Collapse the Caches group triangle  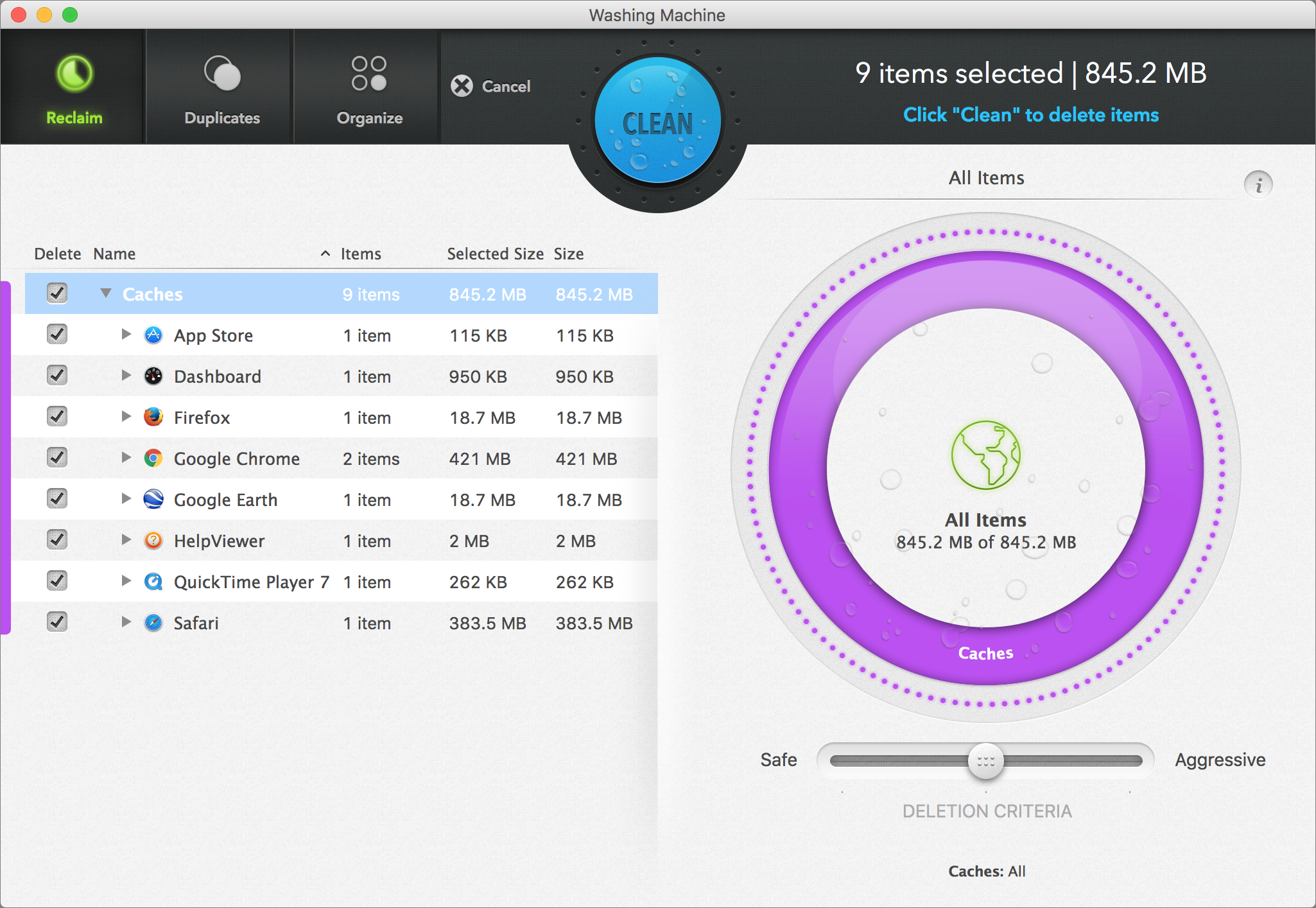pos(107,293)
